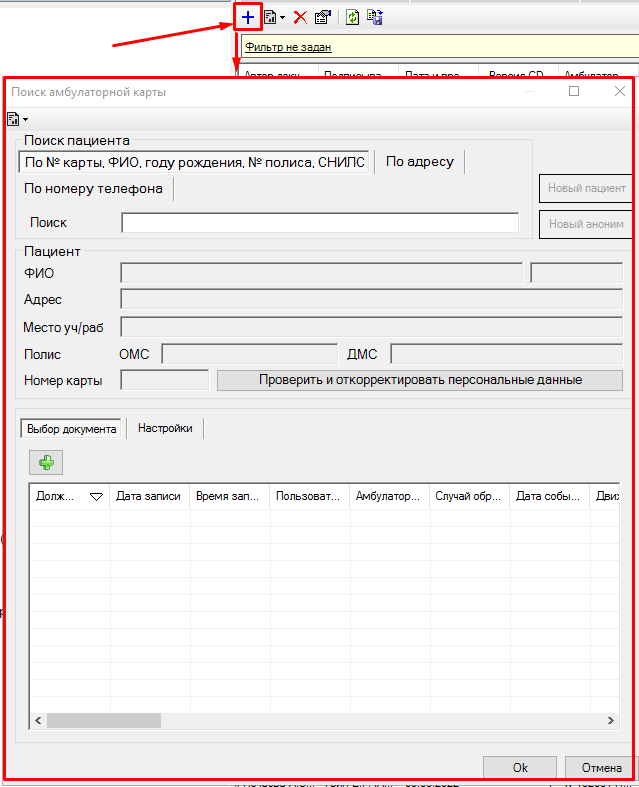Switch to the По адресу search tab
Image resolution: width=639 pixels, height=787 pixels.
pos(420,162)
